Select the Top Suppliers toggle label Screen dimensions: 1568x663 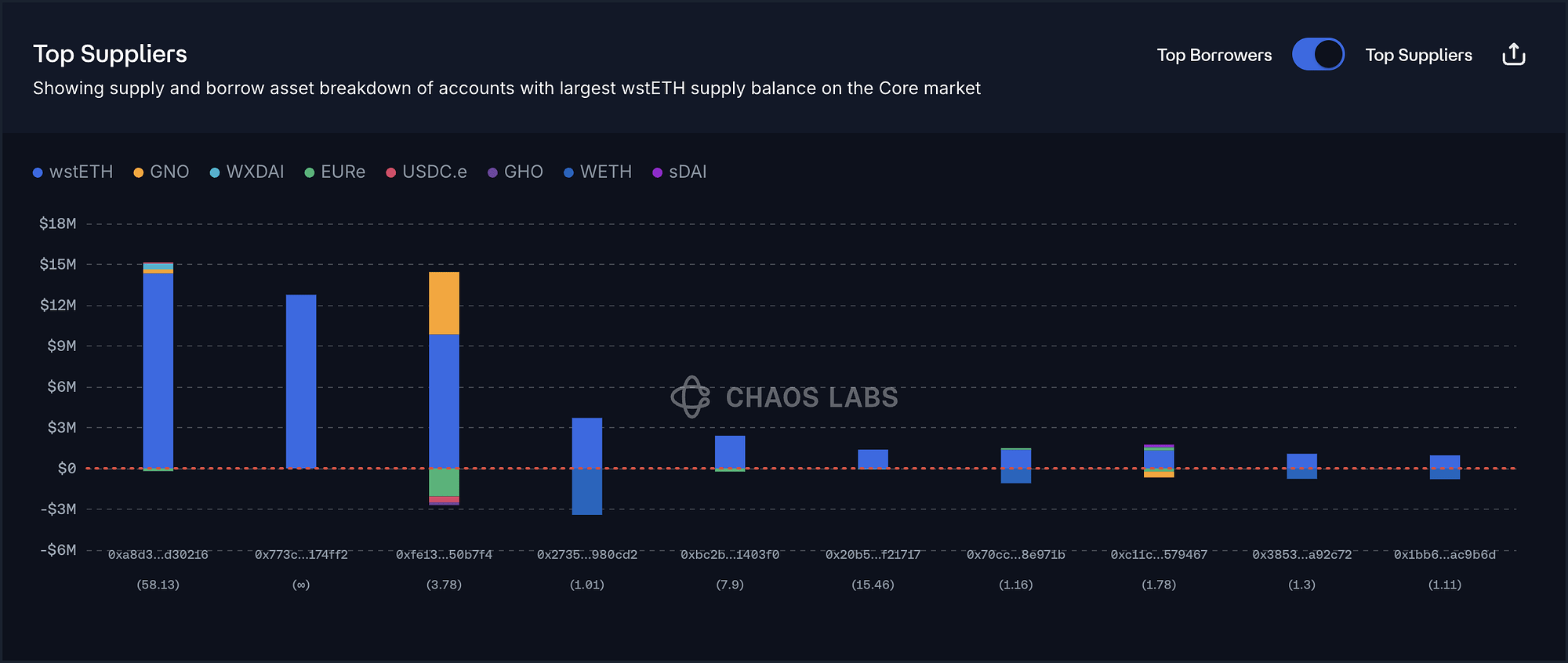click(1418, 55)
